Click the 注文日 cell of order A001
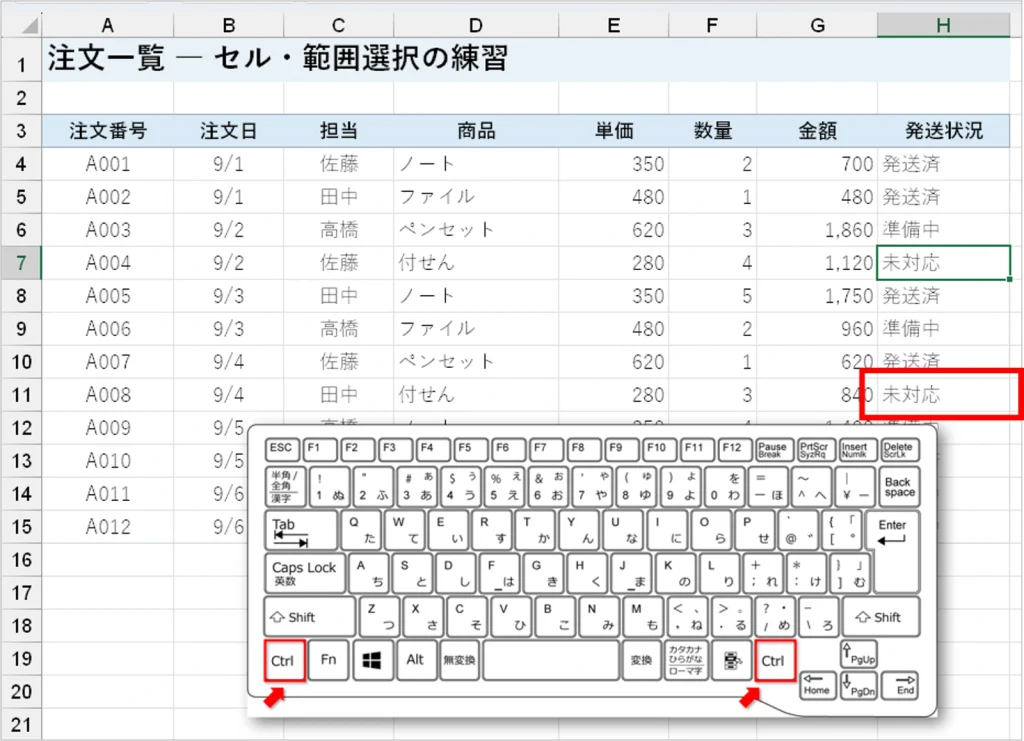This screenshot has height=741, width=1024. click(229, 164)
